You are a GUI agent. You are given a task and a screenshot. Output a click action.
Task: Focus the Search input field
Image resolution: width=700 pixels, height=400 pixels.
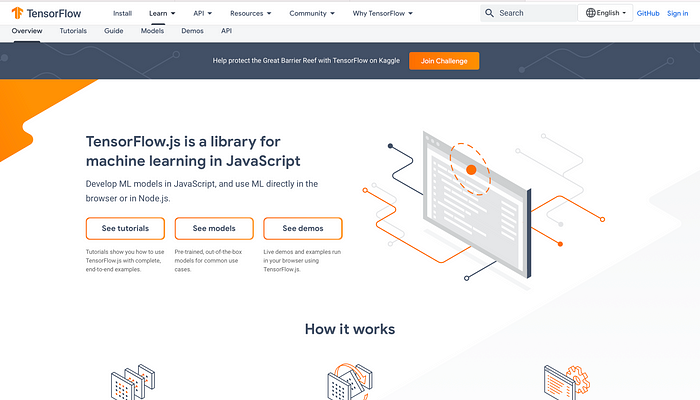click(x=529, y=13)
